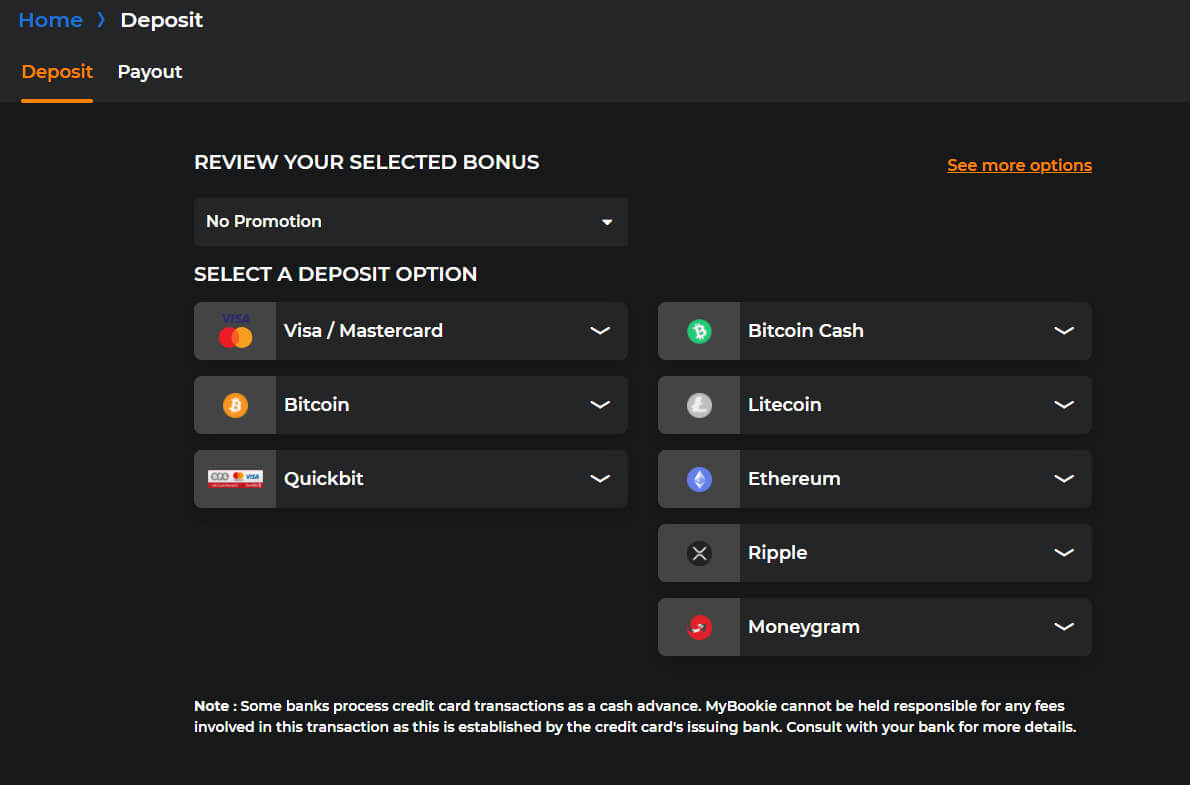
Task: Expand the Bitcoin Cash chevron
Action: pyautogui.click(x=1063, y=331)
